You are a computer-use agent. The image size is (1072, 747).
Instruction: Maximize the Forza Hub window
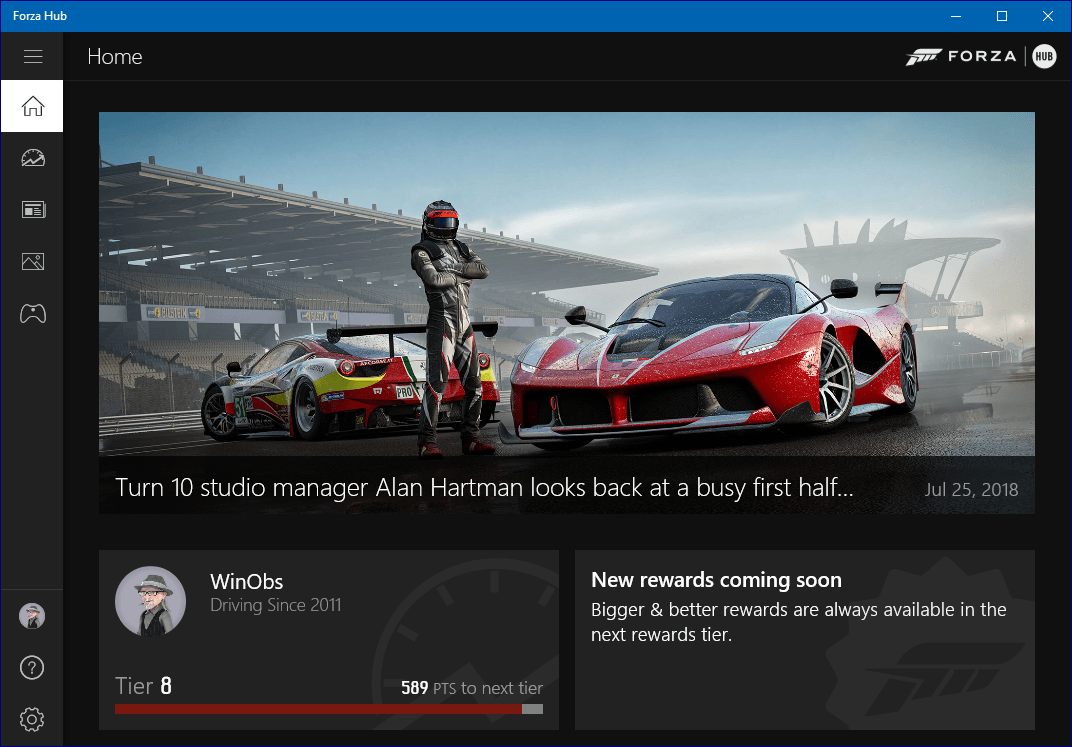pyautogui.click(x=1001, y=16)
